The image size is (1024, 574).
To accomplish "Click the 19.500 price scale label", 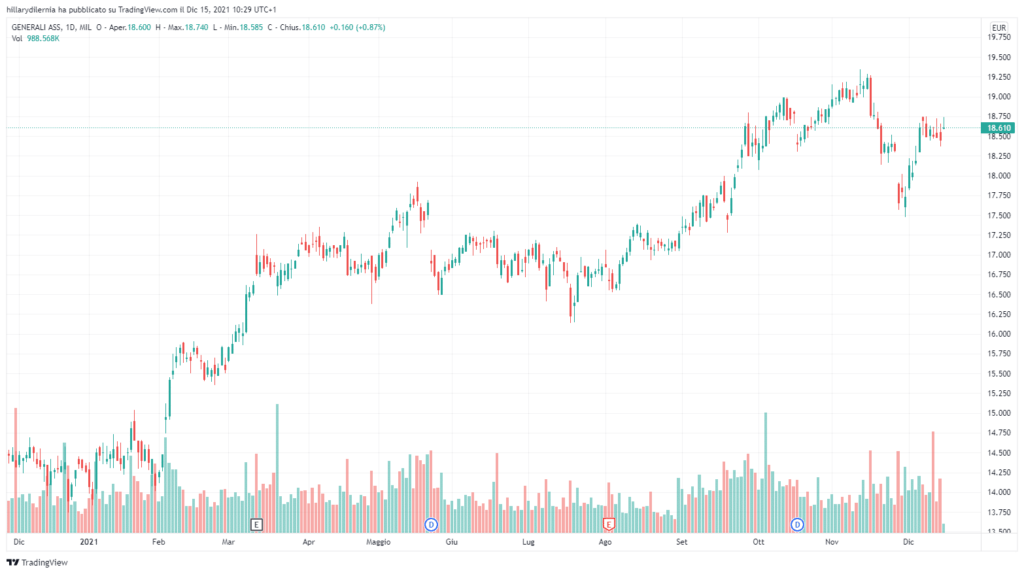I will point(998,58).
